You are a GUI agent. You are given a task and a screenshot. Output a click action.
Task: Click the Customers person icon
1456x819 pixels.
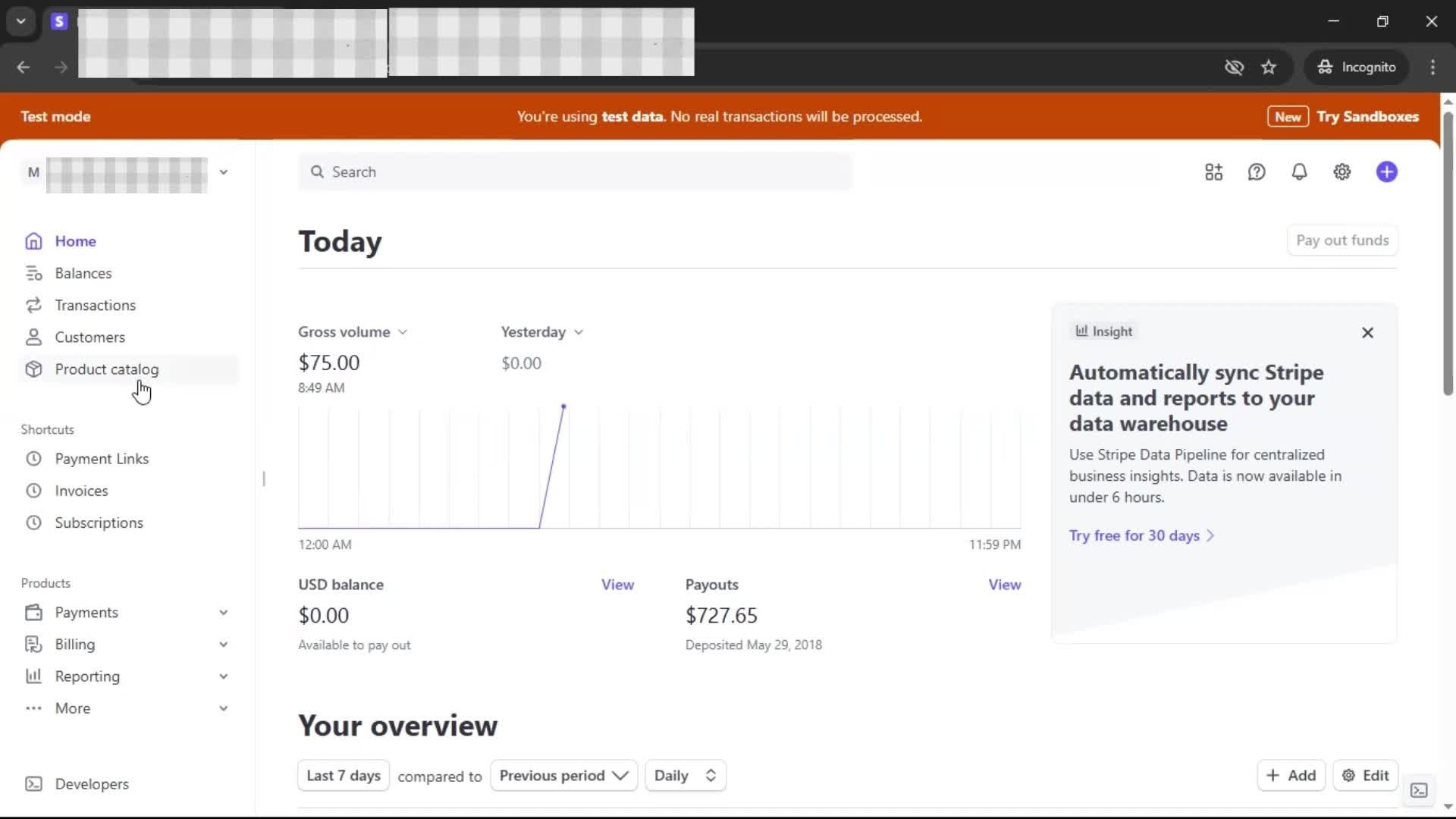tap(33, 337)
